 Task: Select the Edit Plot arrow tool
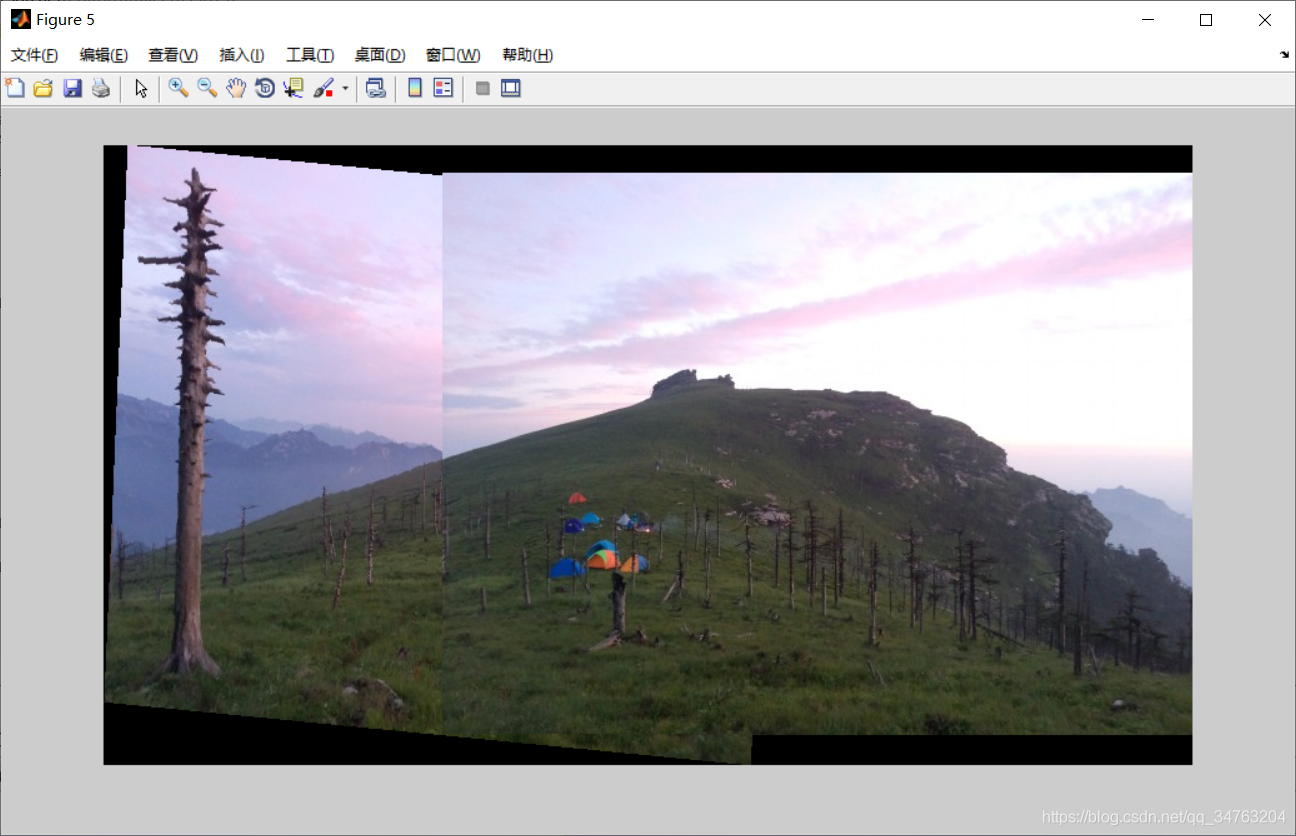coord(141,88)
